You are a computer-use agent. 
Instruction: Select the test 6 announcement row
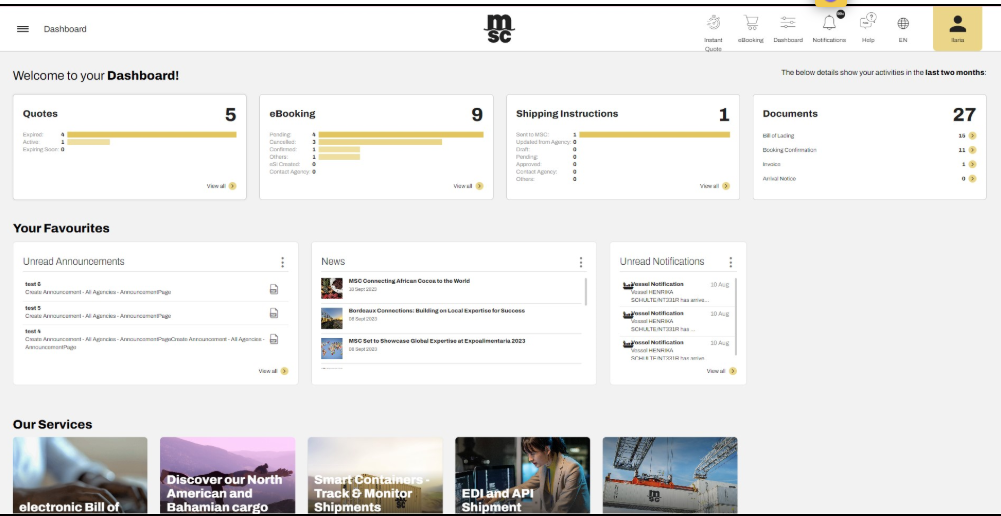(x=156, y=289)
